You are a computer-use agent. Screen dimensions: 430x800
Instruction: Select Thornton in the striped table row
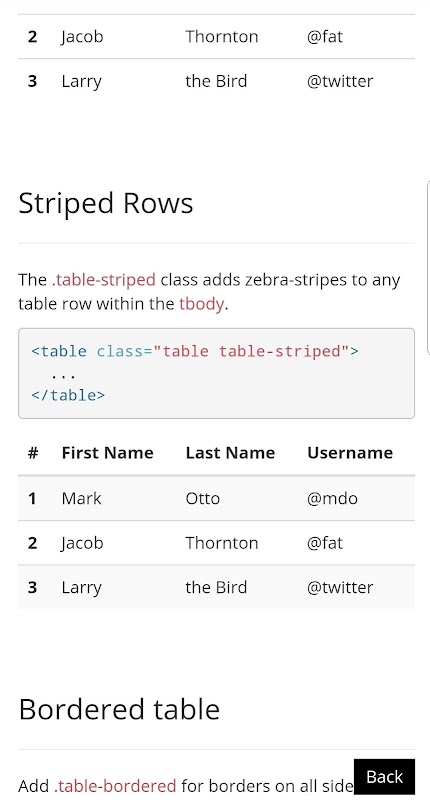(x=221, y=542)
